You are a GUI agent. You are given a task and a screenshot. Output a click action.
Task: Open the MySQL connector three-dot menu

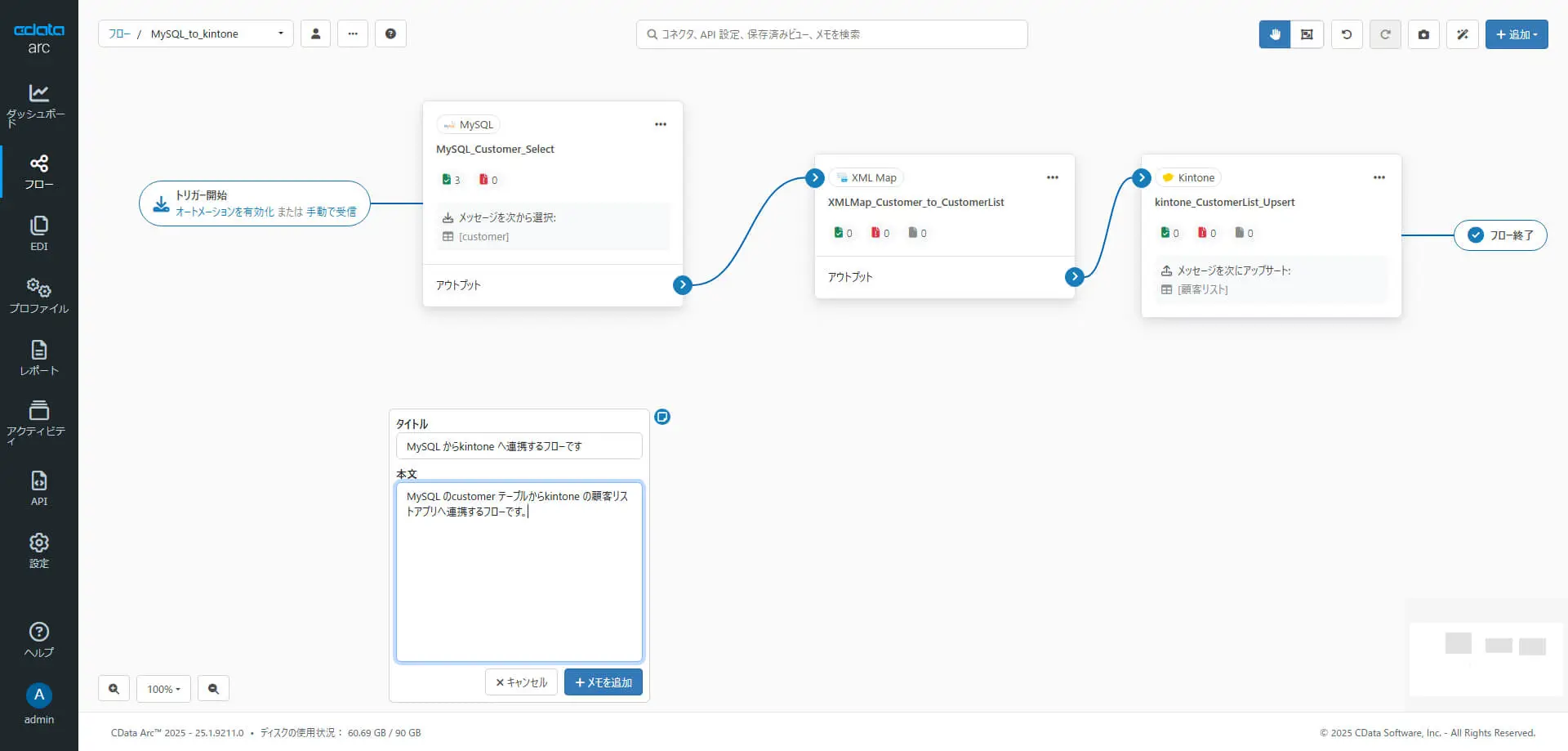pyautogui.click(x=661, y=124)
